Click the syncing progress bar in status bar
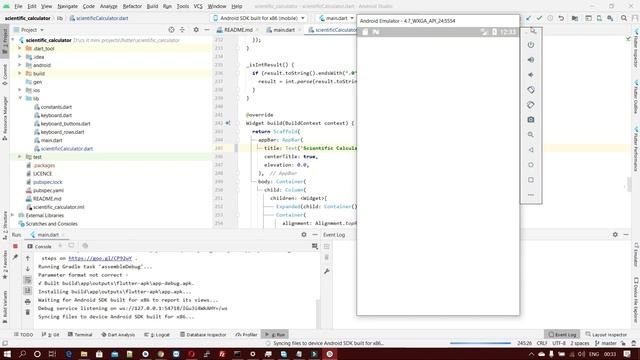 (x=480, y=343)
